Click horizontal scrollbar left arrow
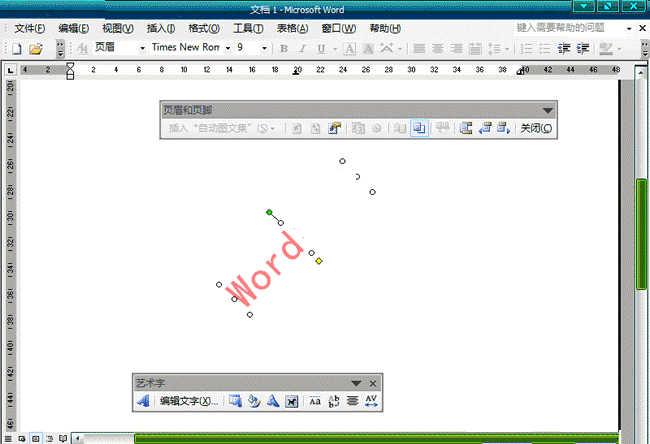The height and width of the screenshot is (444, 650). coord(77,438)
